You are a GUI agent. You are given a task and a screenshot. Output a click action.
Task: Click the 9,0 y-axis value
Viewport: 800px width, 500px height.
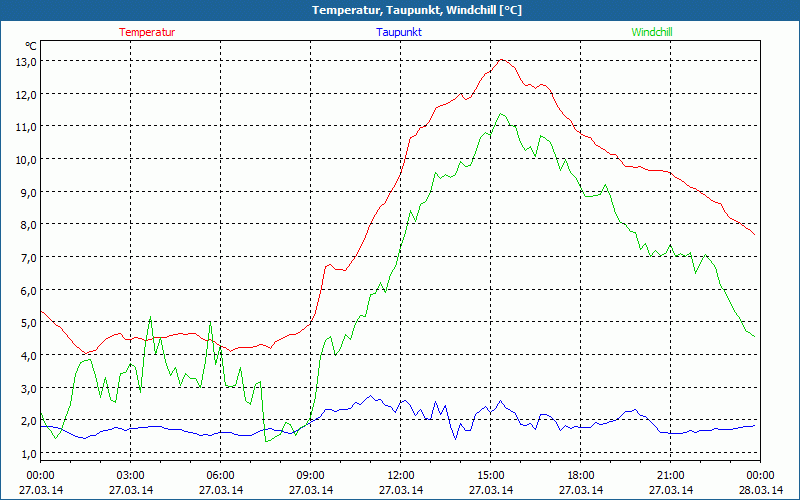(28, 192)
